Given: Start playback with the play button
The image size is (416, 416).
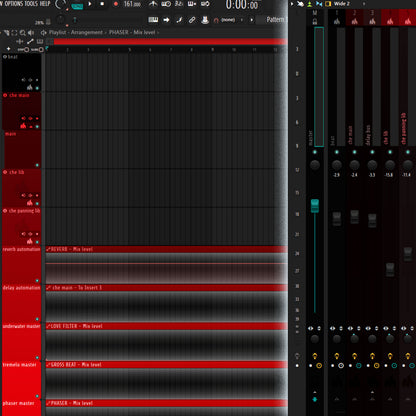Looking at the screenshot, I should pyautogui.click(x=90, y=4).
